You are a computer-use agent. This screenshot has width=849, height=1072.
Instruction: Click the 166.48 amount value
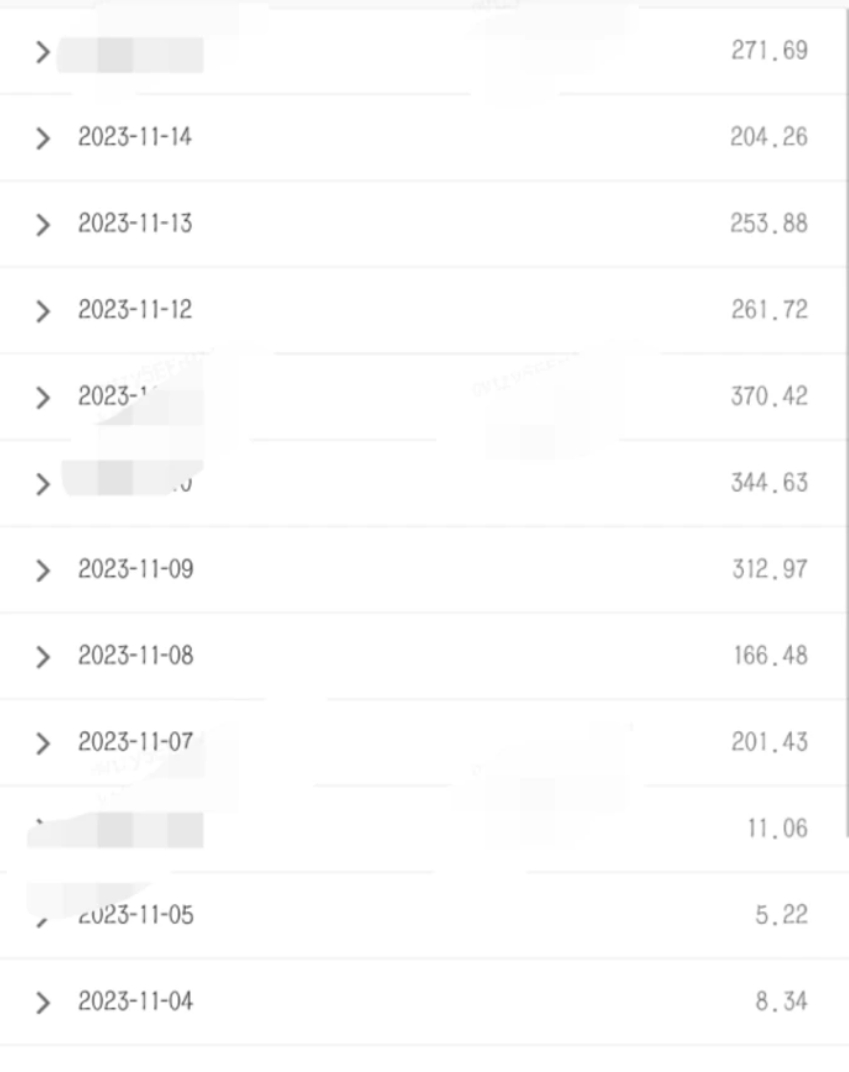tap(768, 656)
